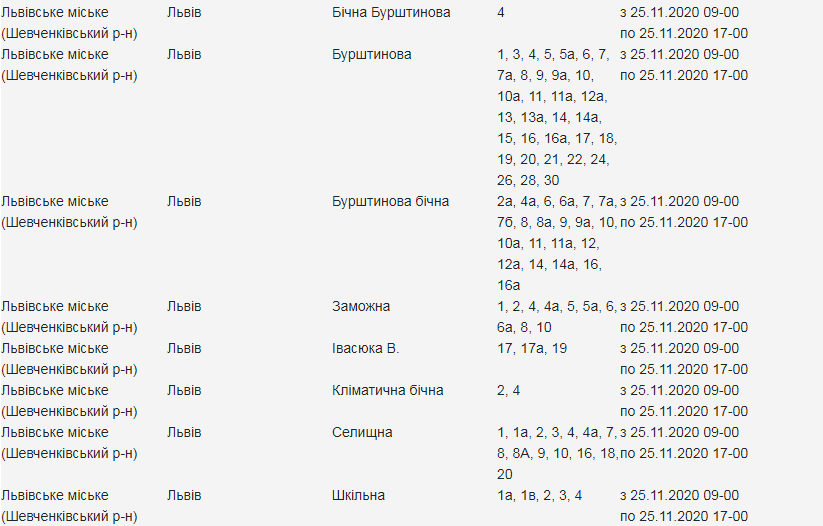The width and height of the screenshot is (823, 526).
Task: Click house numbers 2, 4 for Кліматична бічна
Action: tap(509, 390)
